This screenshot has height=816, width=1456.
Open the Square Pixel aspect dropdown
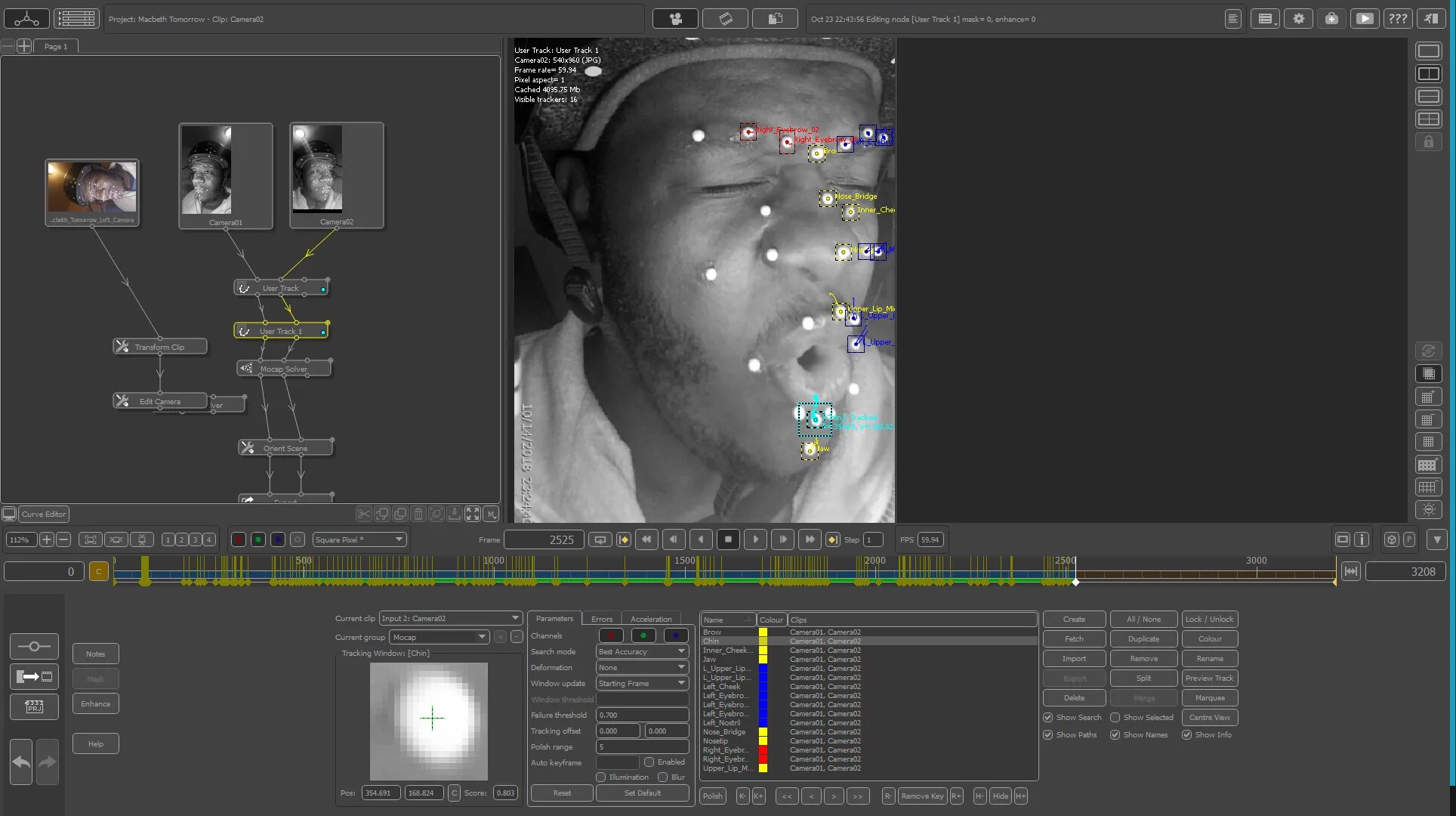click(359, 539)
